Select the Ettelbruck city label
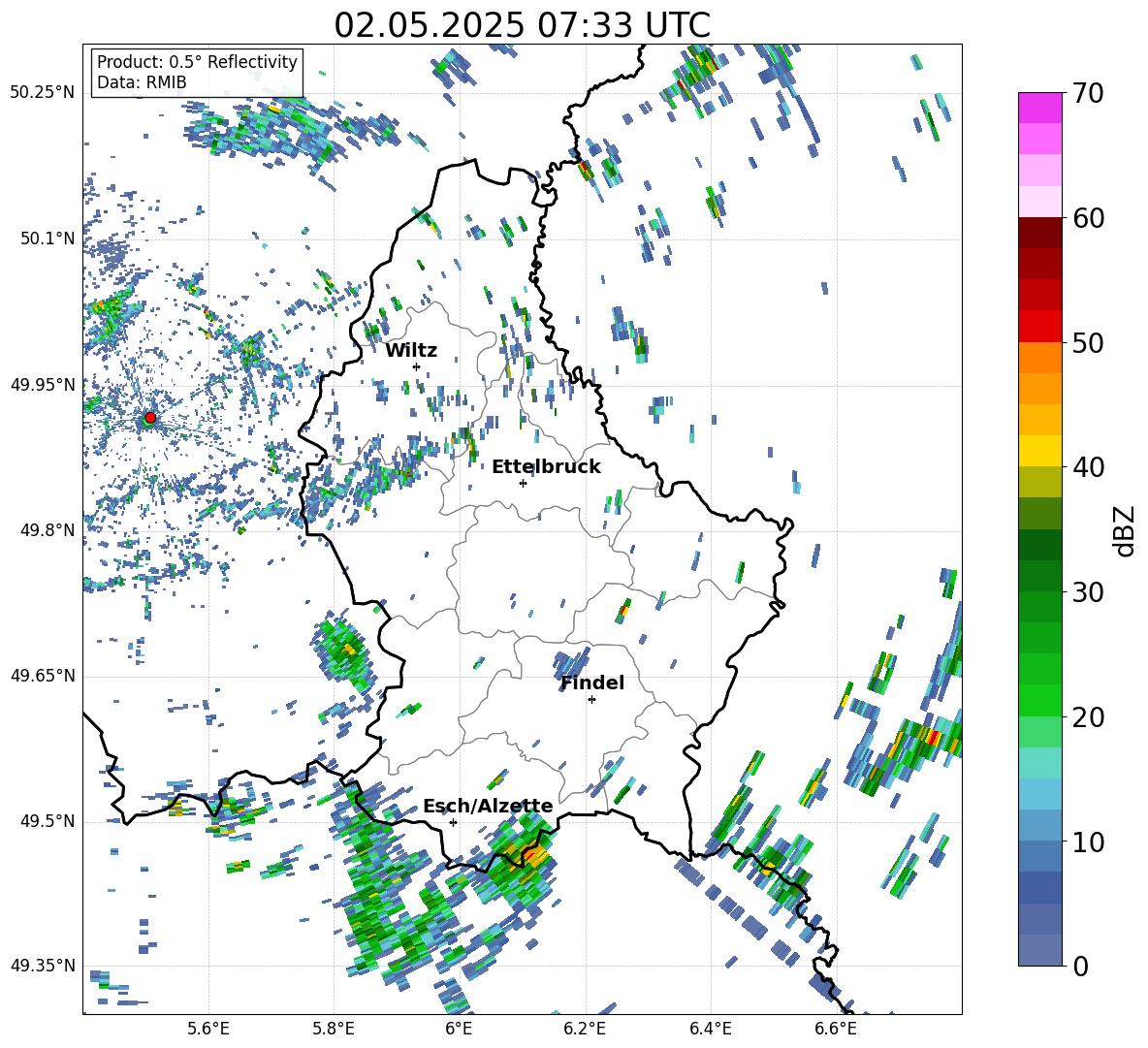 [546, 467]
